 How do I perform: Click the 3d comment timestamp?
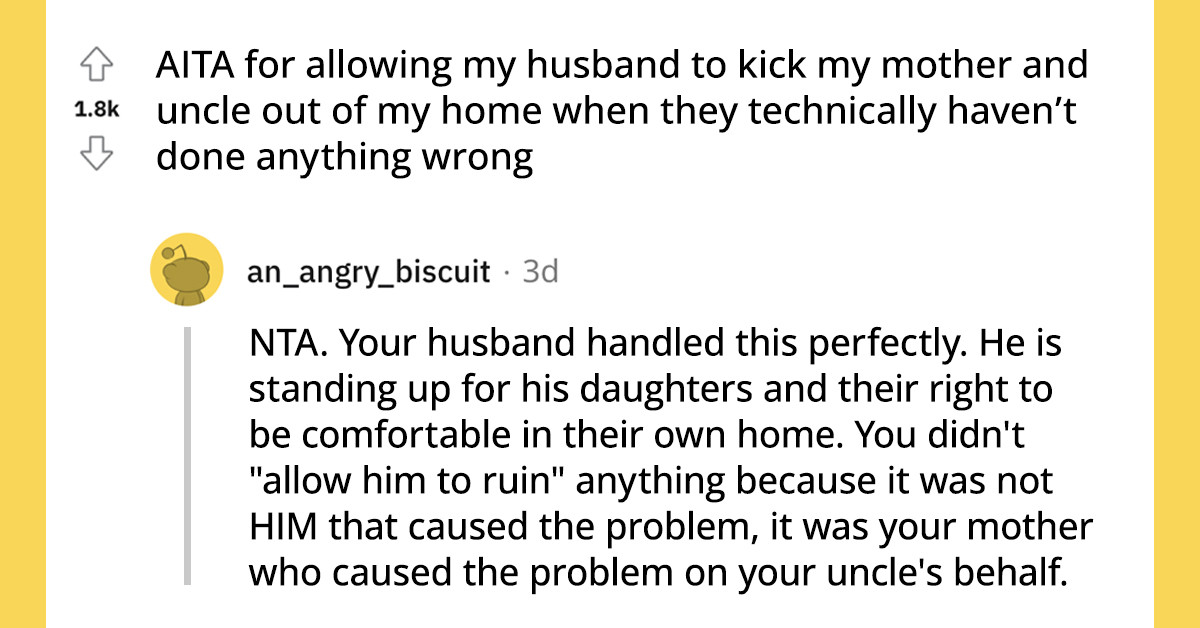pyautogui.click(x=539, y=272)
